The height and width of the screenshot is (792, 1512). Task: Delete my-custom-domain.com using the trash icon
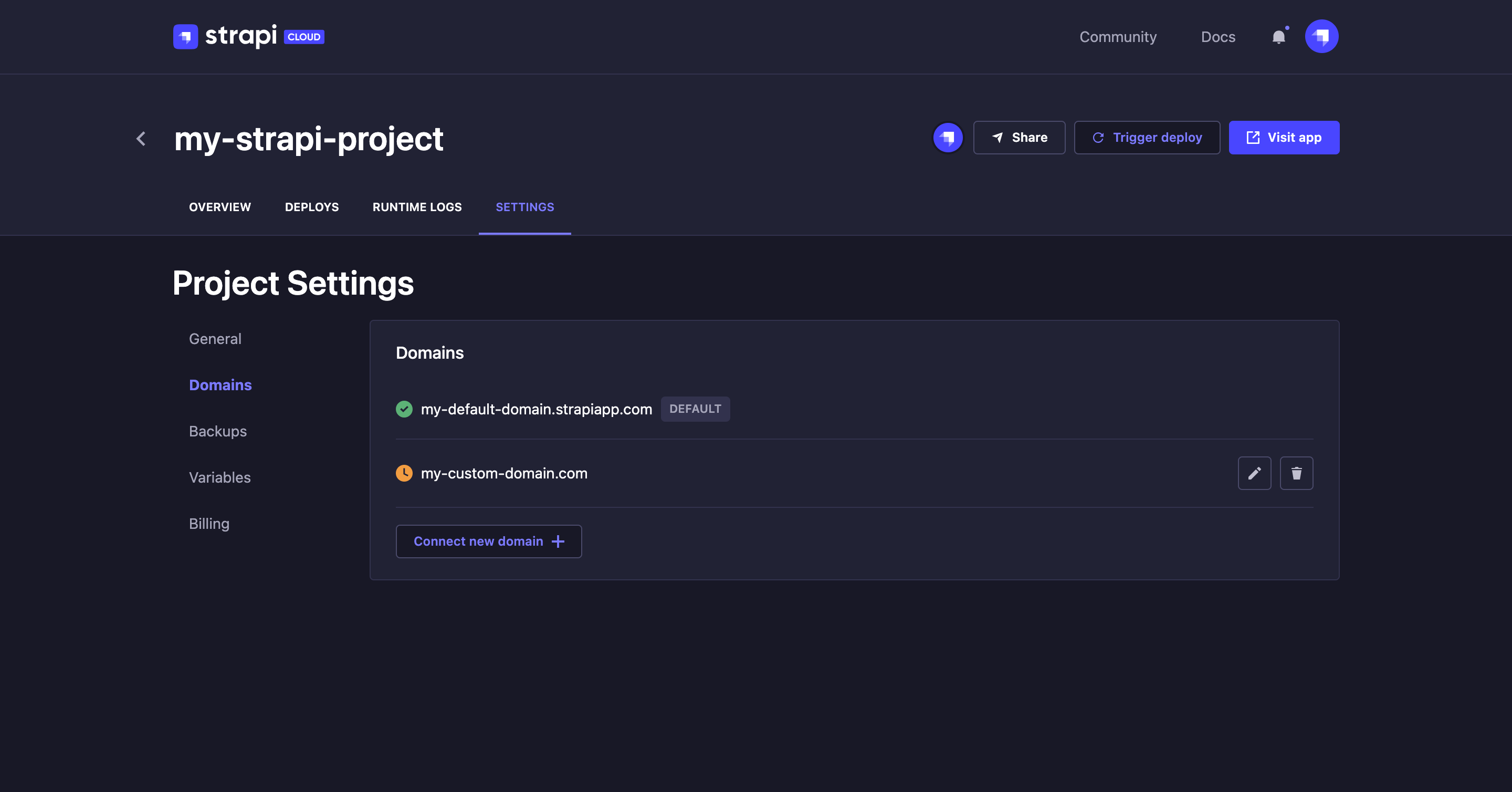point(1297,473)
